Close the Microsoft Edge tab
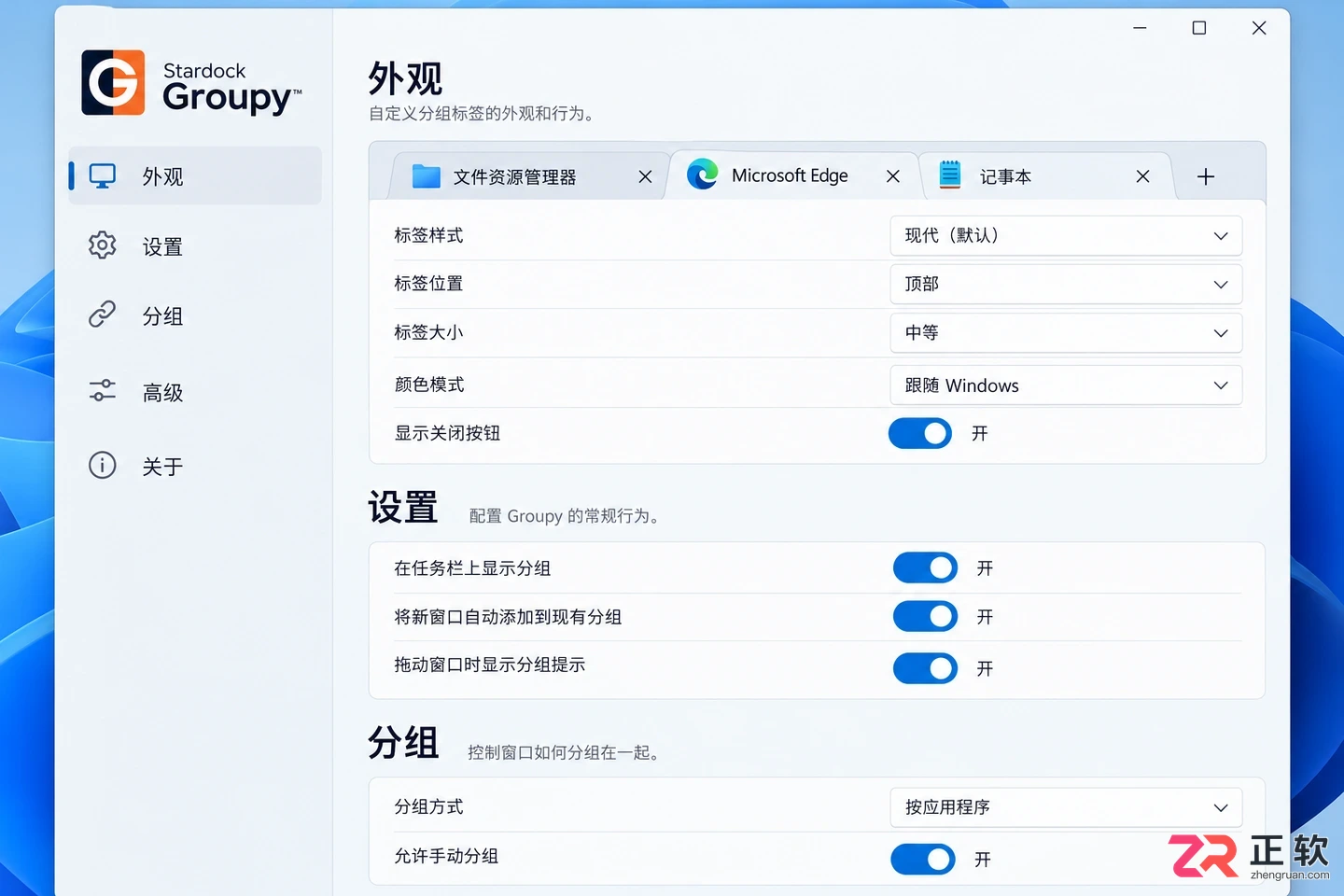This screenshot has height=896, width=1344. (893, 176)
